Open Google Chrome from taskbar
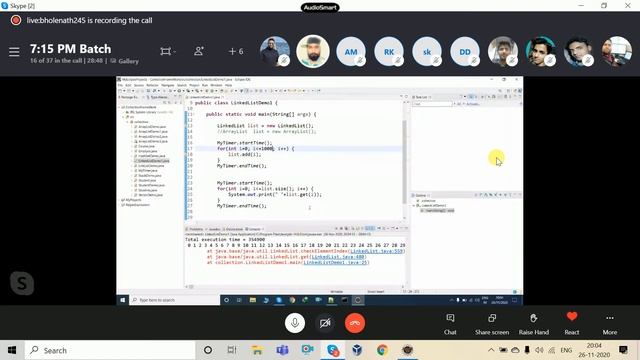 [x=382, y=350]
